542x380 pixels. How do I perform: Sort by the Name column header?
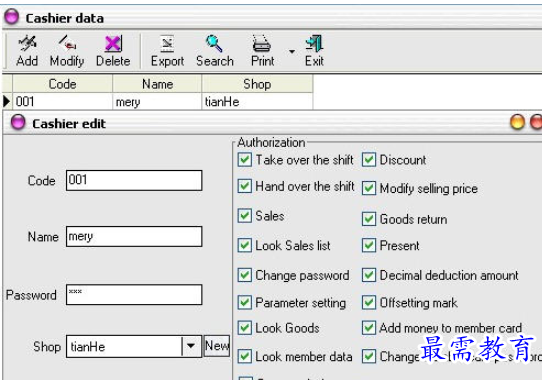coord(157,84)
